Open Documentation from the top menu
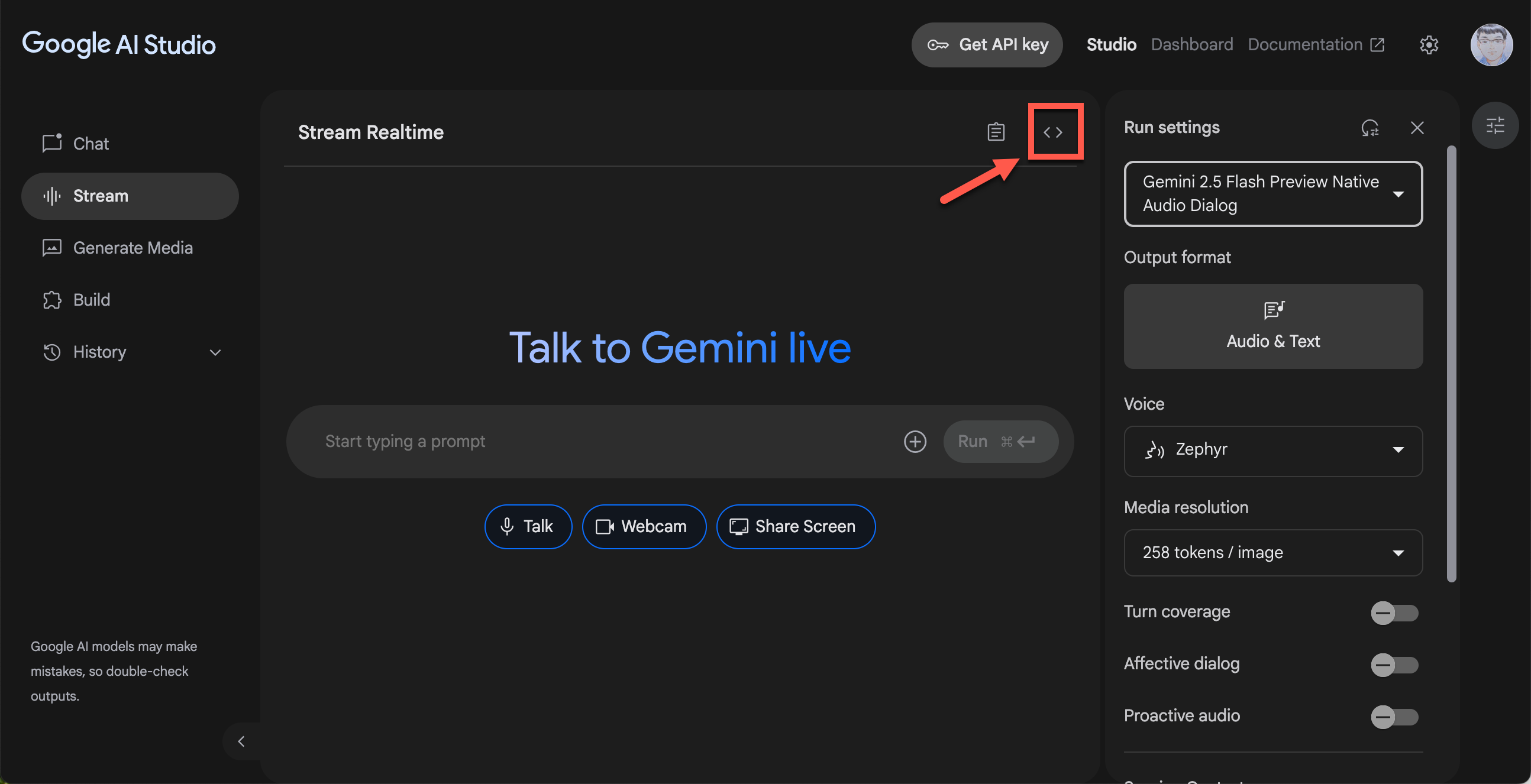This screenshot has width=1531, height=784. pyautogui.click(x=1304, y=44)
